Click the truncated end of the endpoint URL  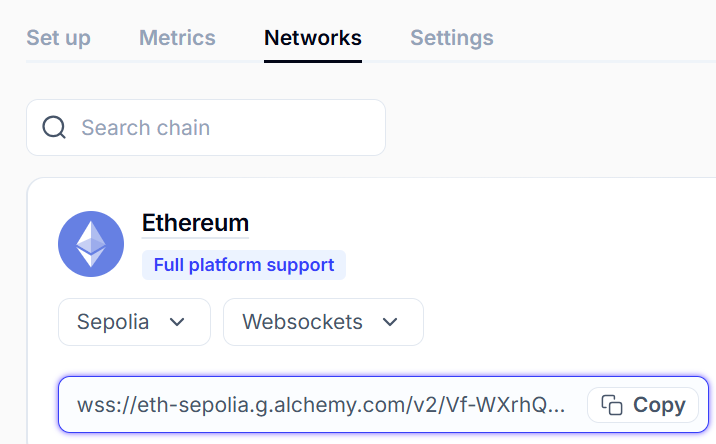(x=555, y=405)
